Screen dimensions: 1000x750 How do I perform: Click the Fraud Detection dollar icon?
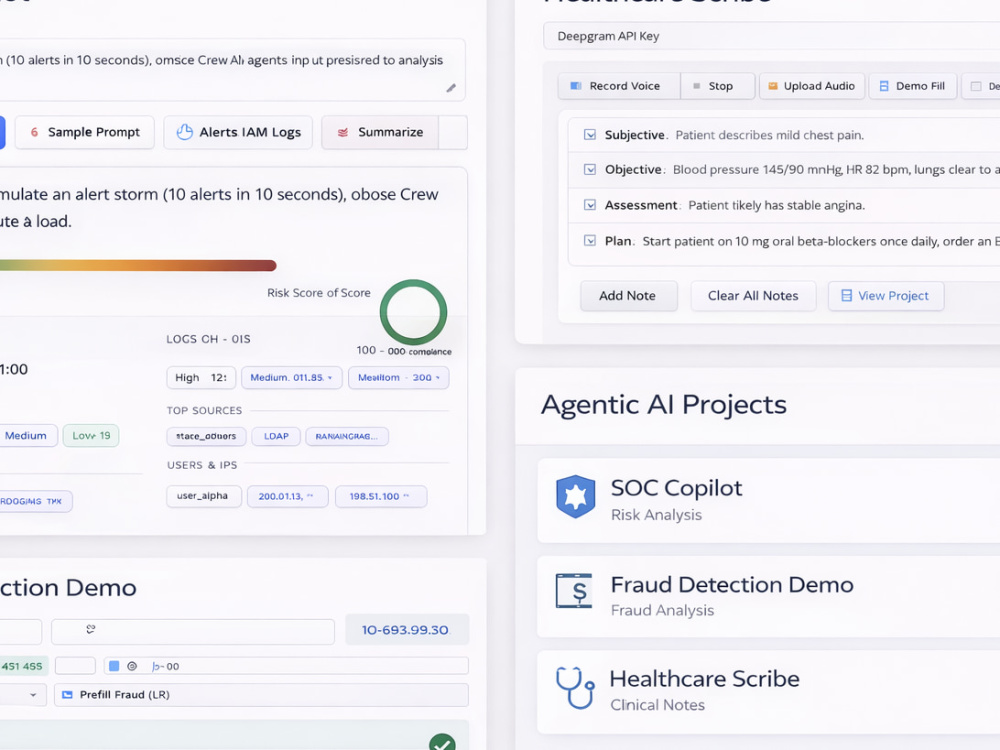[x=574, y=591]
